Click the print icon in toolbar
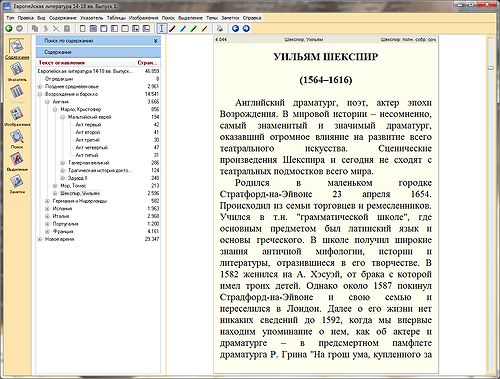This screenshot has height=379, width=500. click(220, 29)
